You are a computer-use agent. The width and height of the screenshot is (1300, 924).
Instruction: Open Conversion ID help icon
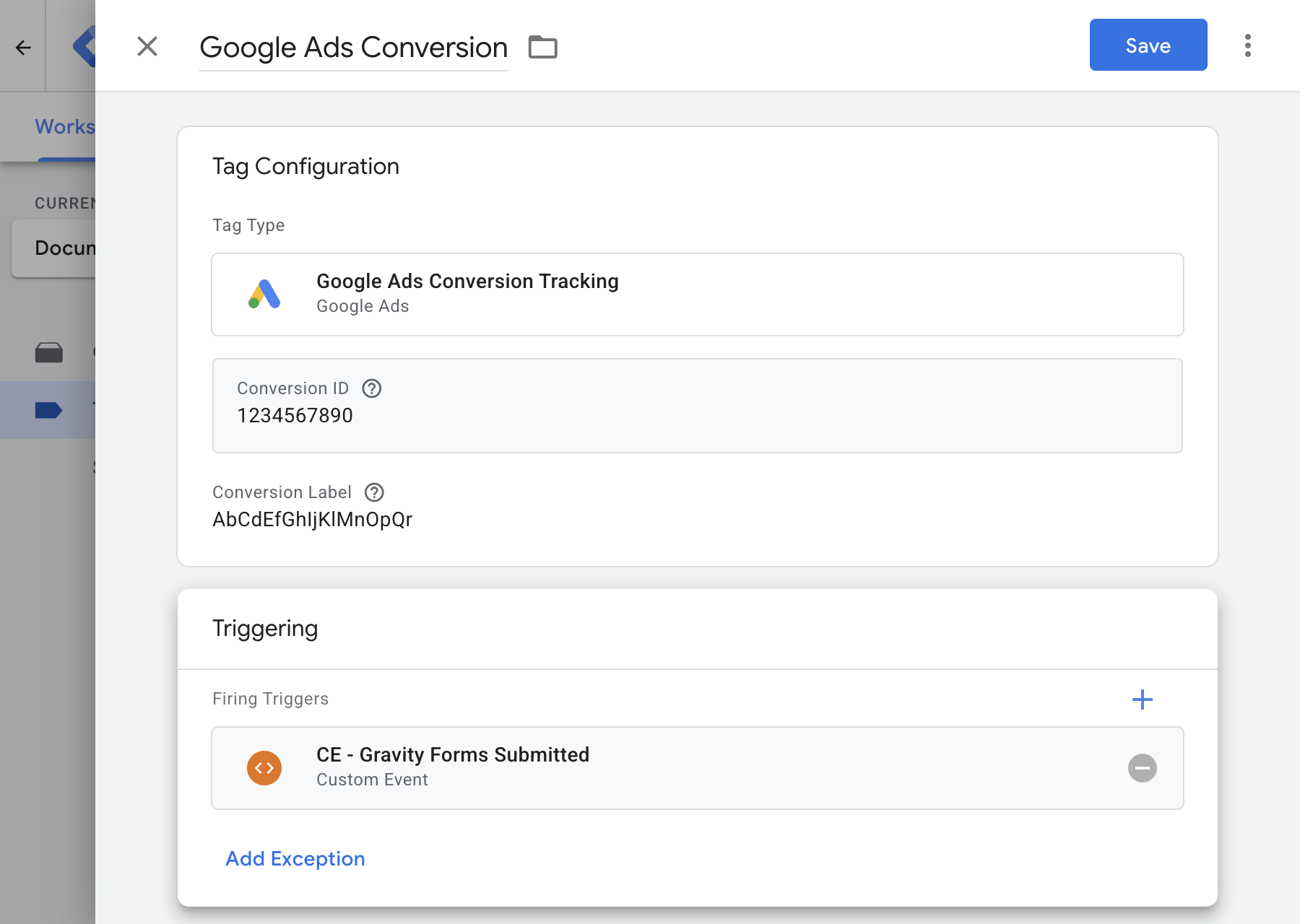pos(372,388)
